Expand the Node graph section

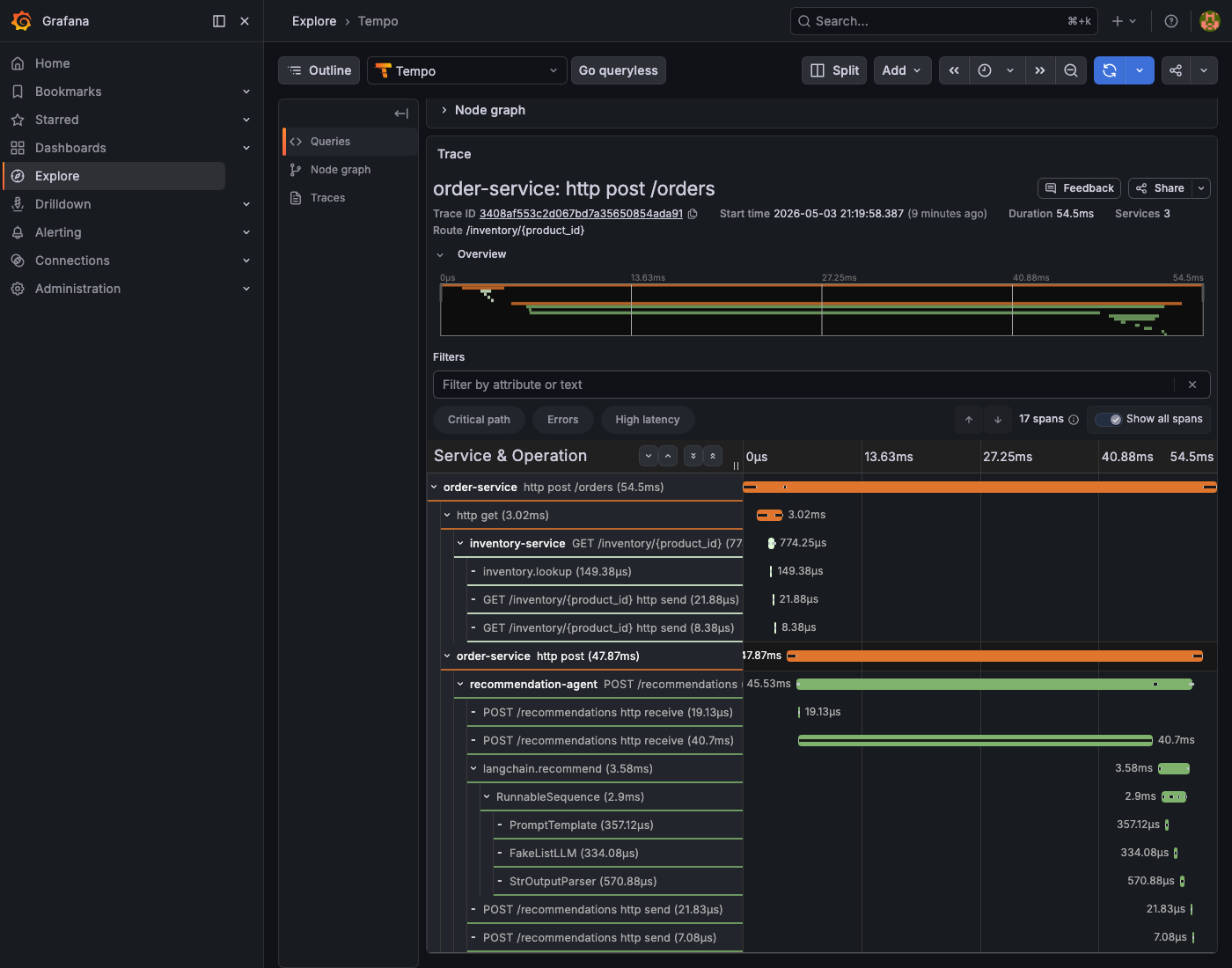(x=444, y=110)
